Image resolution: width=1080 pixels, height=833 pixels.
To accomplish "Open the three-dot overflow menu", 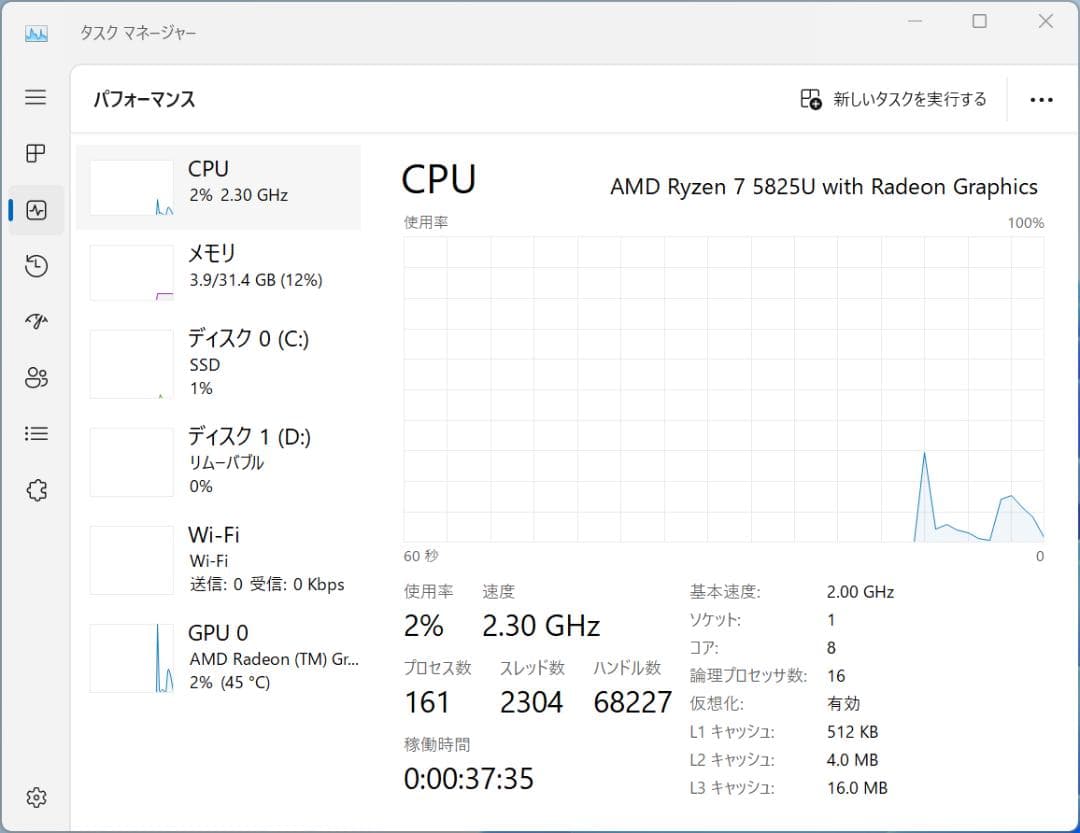I will point(1042,99).
